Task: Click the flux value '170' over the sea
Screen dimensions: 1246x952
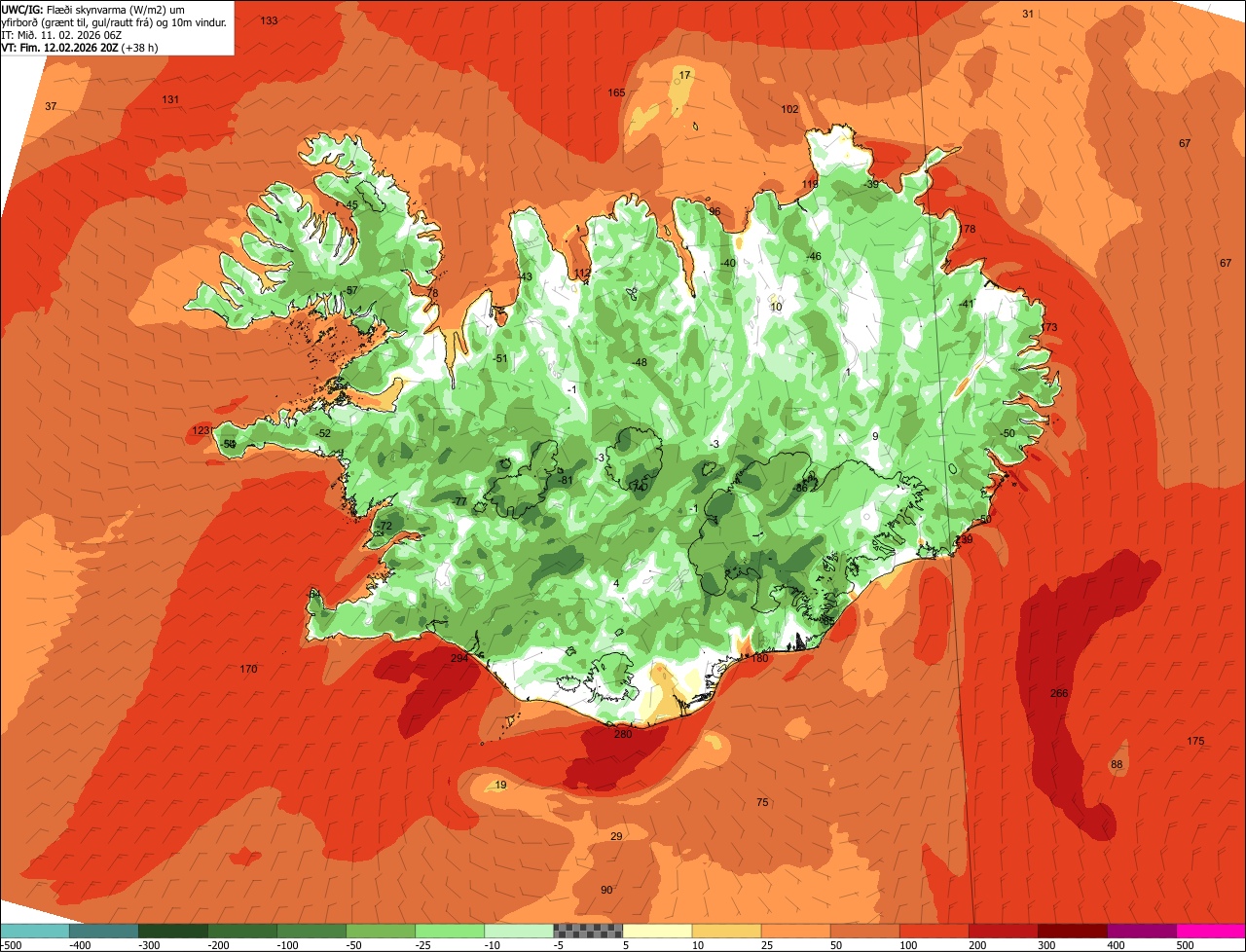Action: pyautogui.click(x=248, y=669)
